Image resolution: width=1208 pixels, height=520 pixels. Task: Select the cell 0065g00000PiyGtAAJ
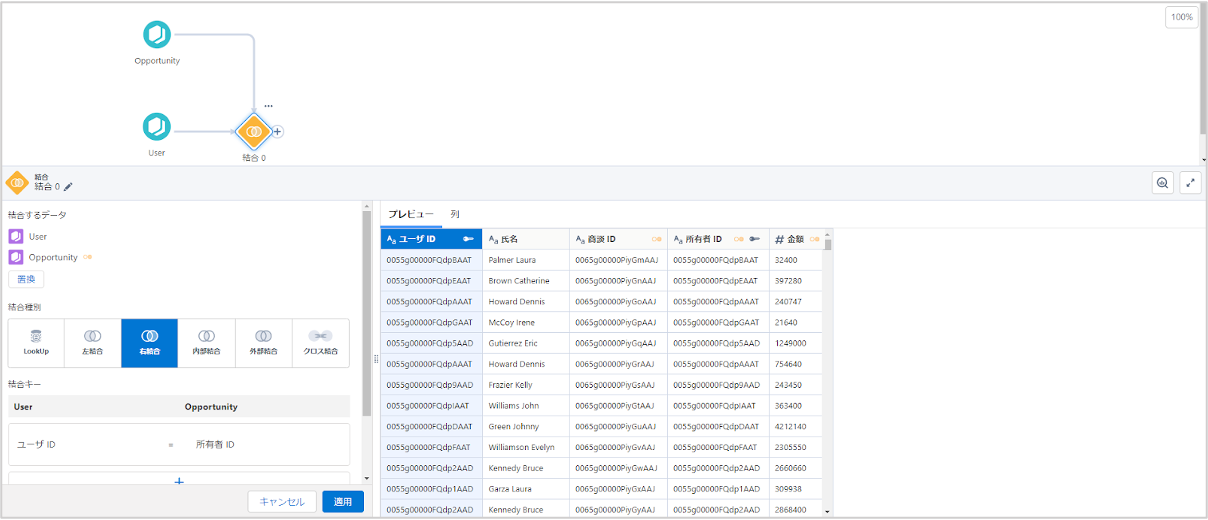pos(618,406)
